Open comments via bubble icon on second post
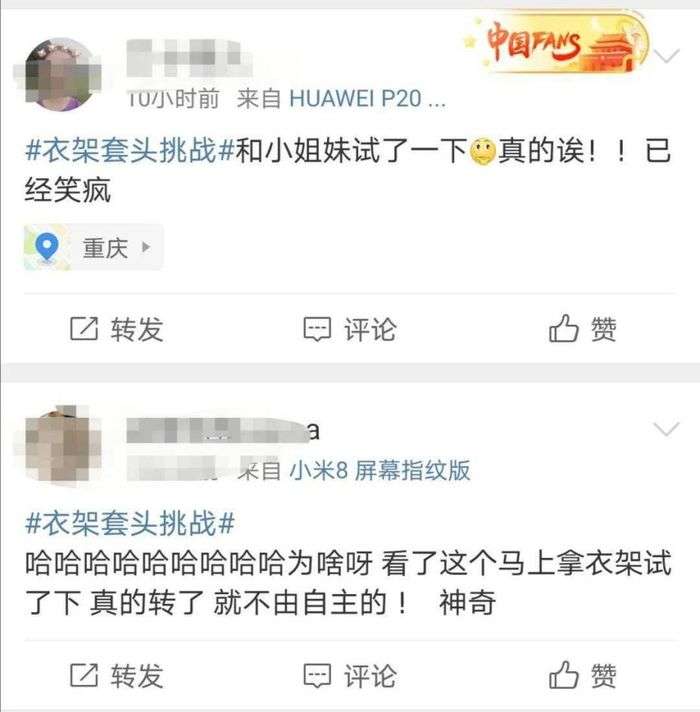Viewport: 700px width, 712px height. [317, 675]
